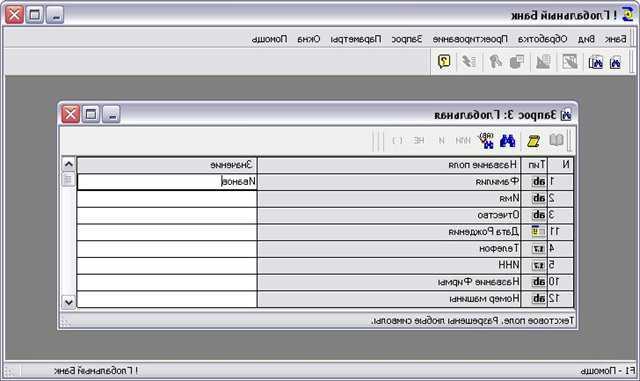Select the Фамилия field name cell

(389, 182)
